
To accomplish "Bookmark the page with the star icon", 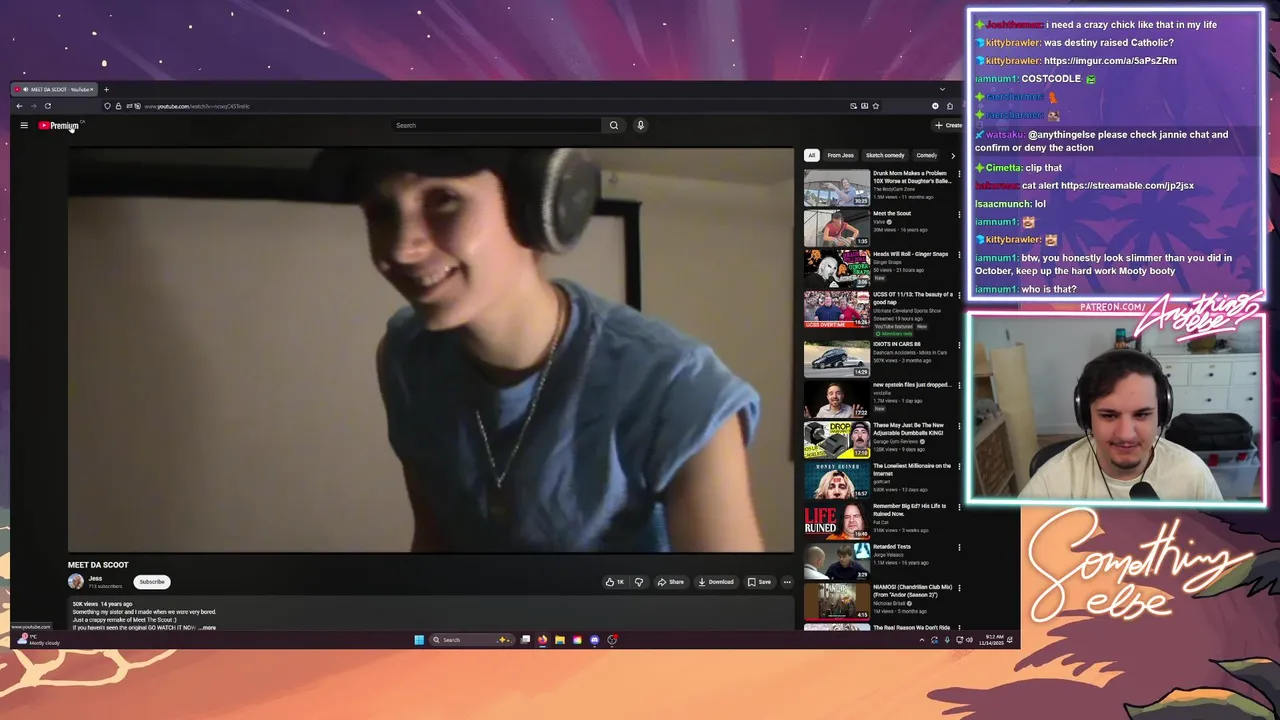I will (x=876, y=106).
